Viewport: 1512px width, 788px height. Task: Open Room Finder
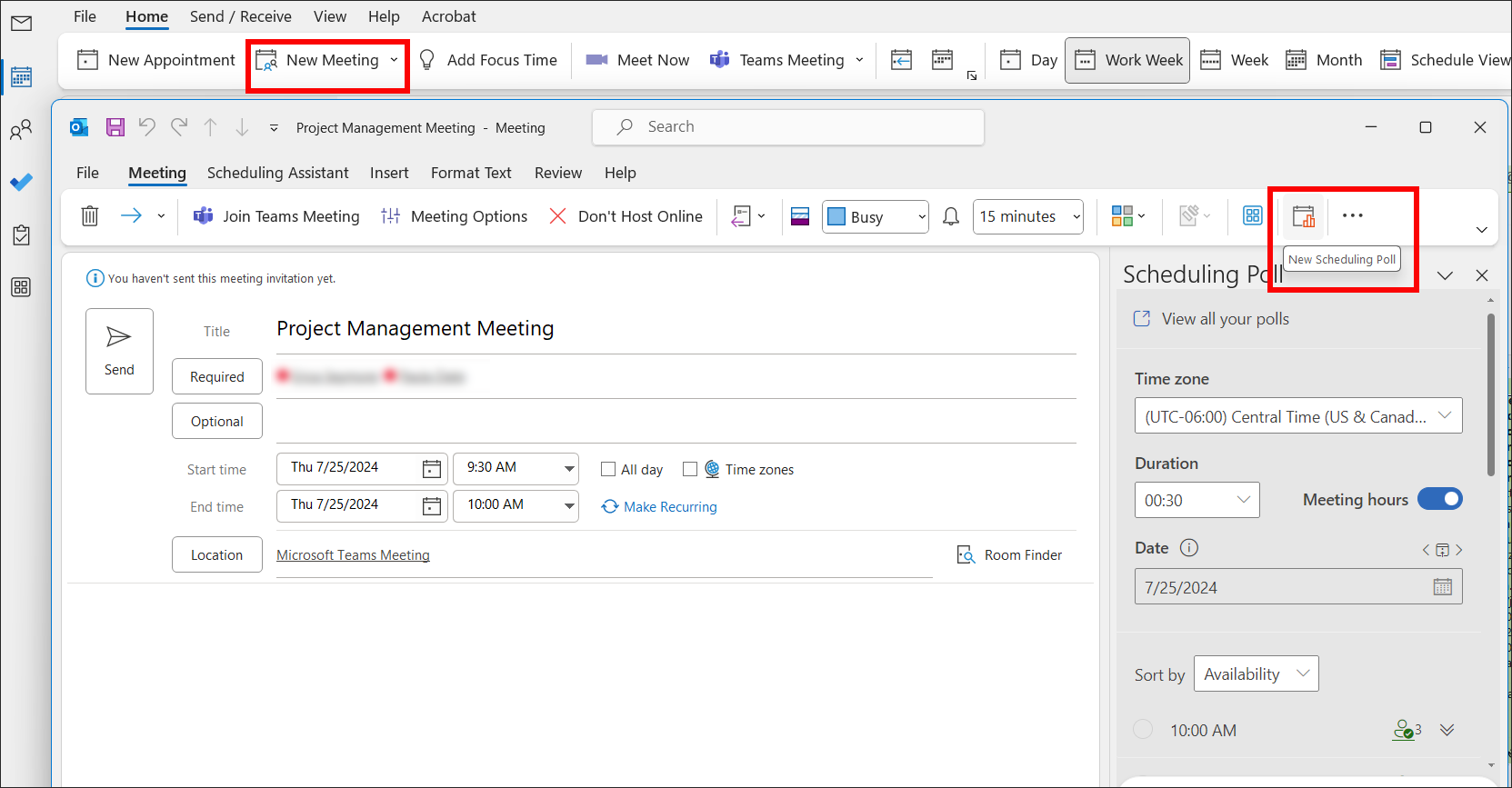click(1009, 554)
